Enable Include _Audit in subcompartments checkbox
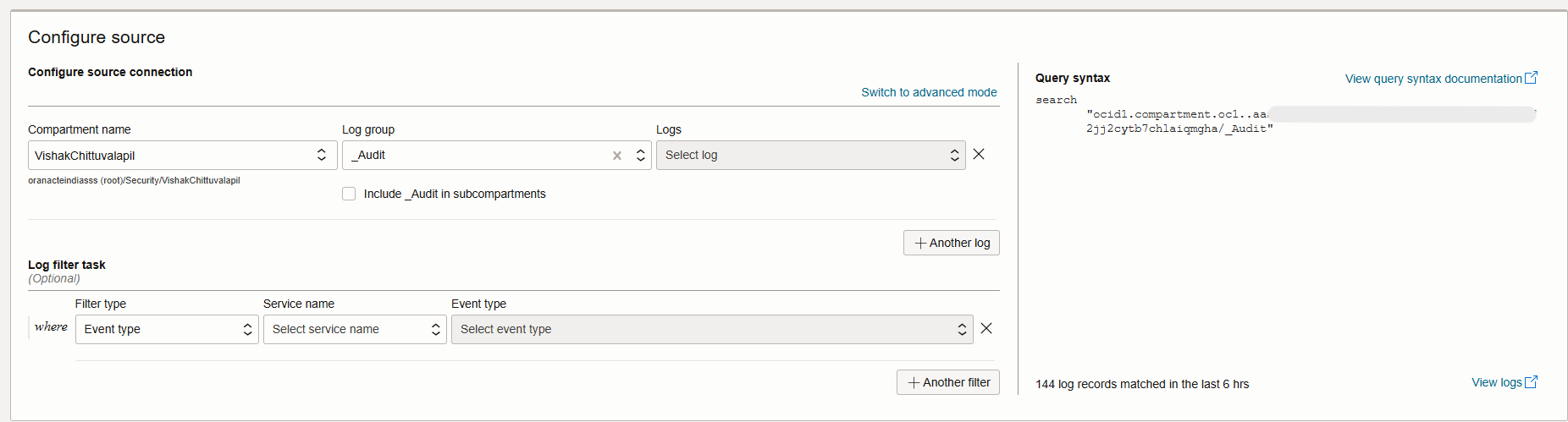The width and height of the screenshot is (1568, 422). tap(349, 194)
